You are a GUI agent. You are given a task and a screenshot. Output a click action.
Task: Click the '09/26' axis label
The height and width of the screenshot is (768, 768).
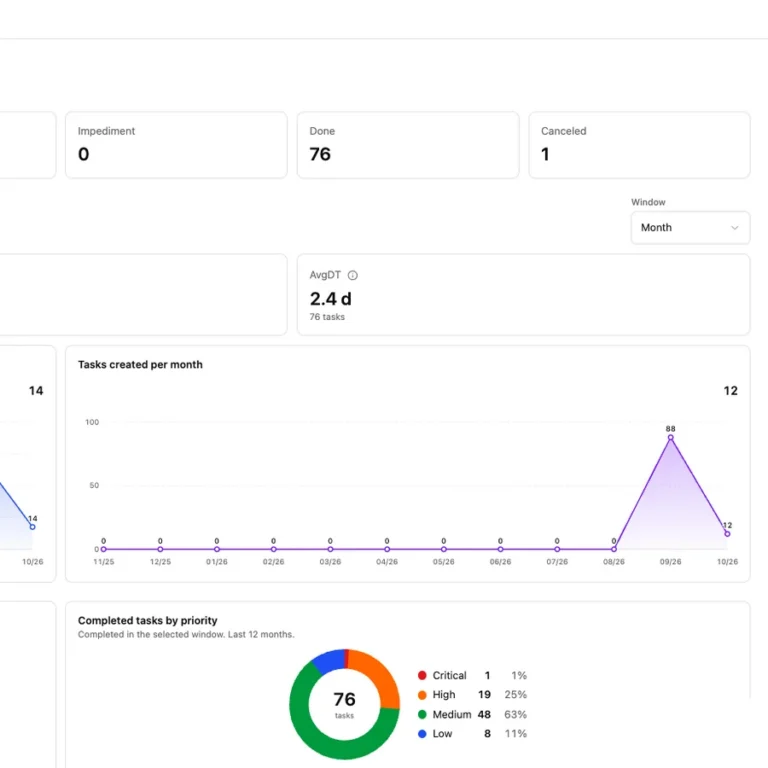click(671, 562)
